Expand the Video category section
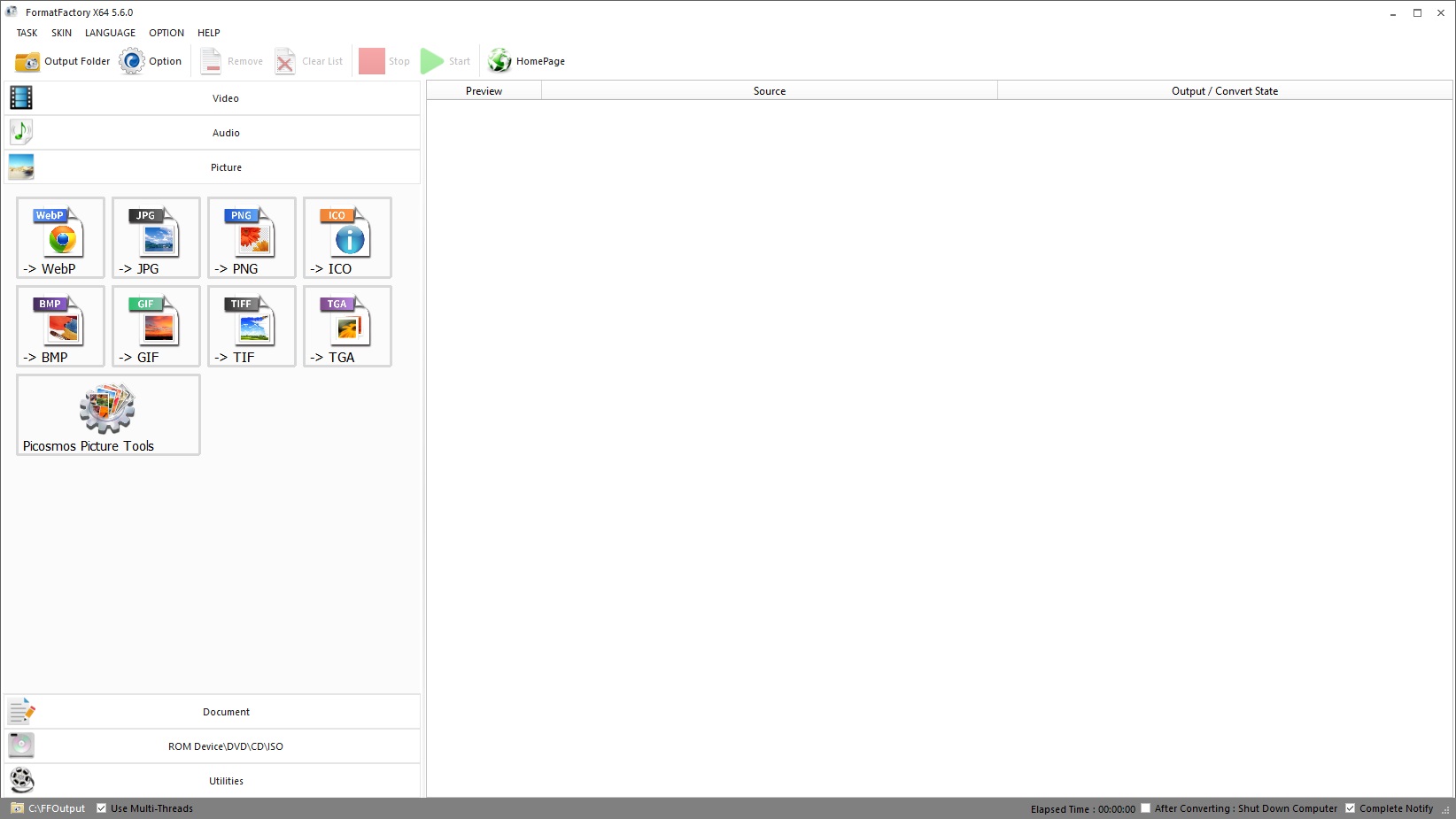This screenshot has width=1456, height=819. coord(212,97)
